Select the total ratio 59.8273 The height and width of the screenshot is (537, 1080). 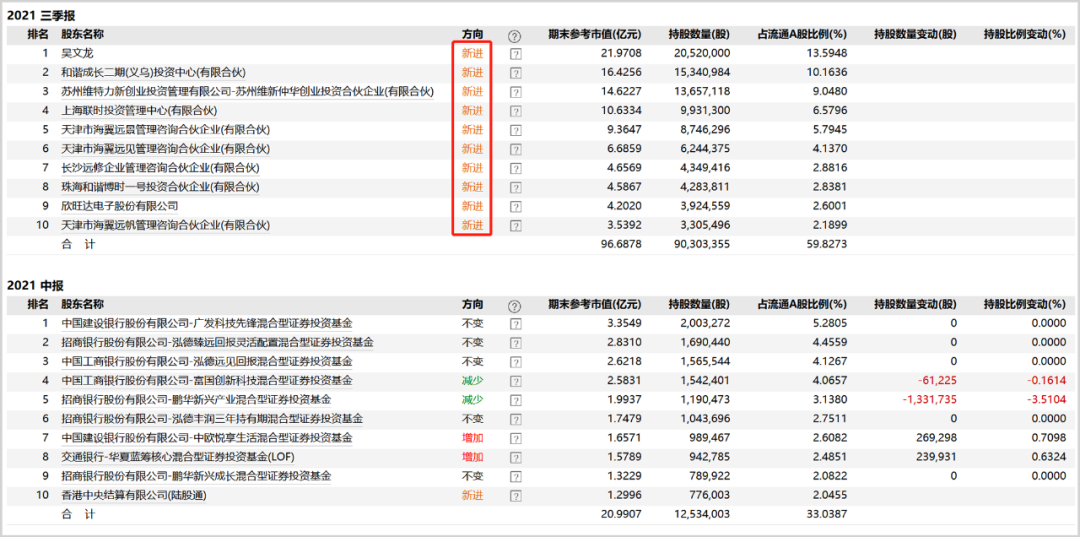pyautogui.click(x=827, y=244)
